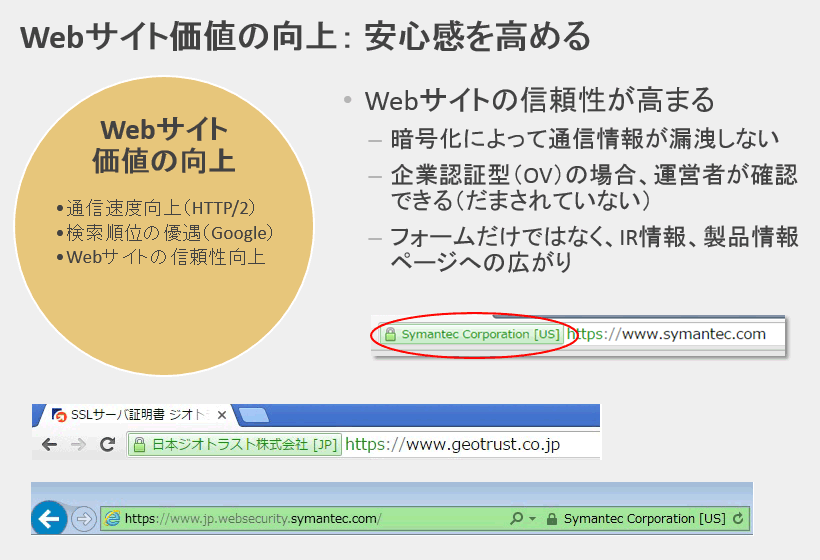
Task: Close the SSLサーバ証明書 tab with X
Action: 222,415
